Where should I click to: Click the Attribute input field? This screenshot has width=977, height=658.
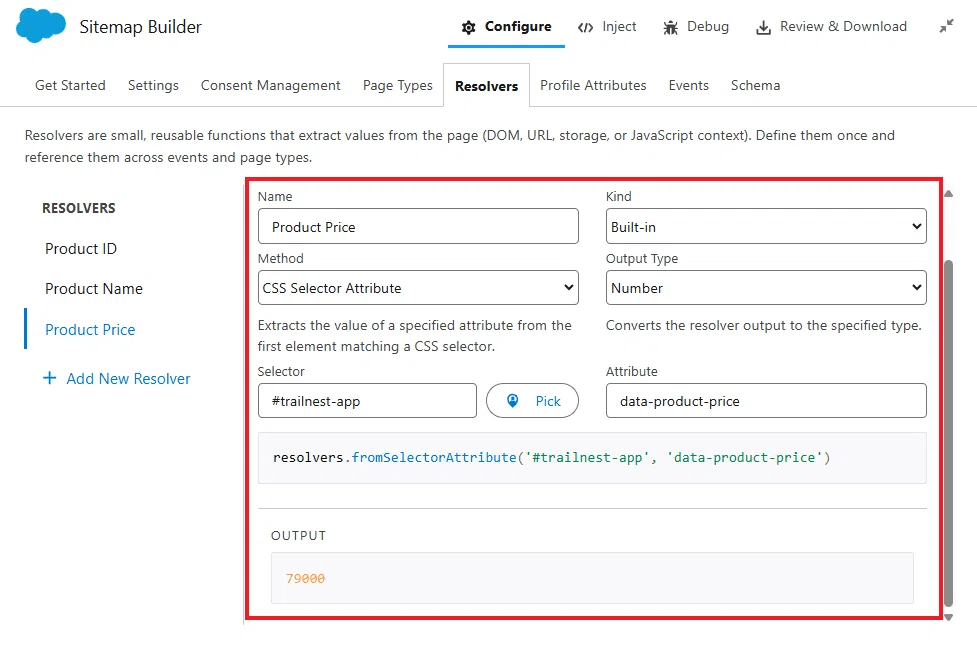click(x=766, y=401)
